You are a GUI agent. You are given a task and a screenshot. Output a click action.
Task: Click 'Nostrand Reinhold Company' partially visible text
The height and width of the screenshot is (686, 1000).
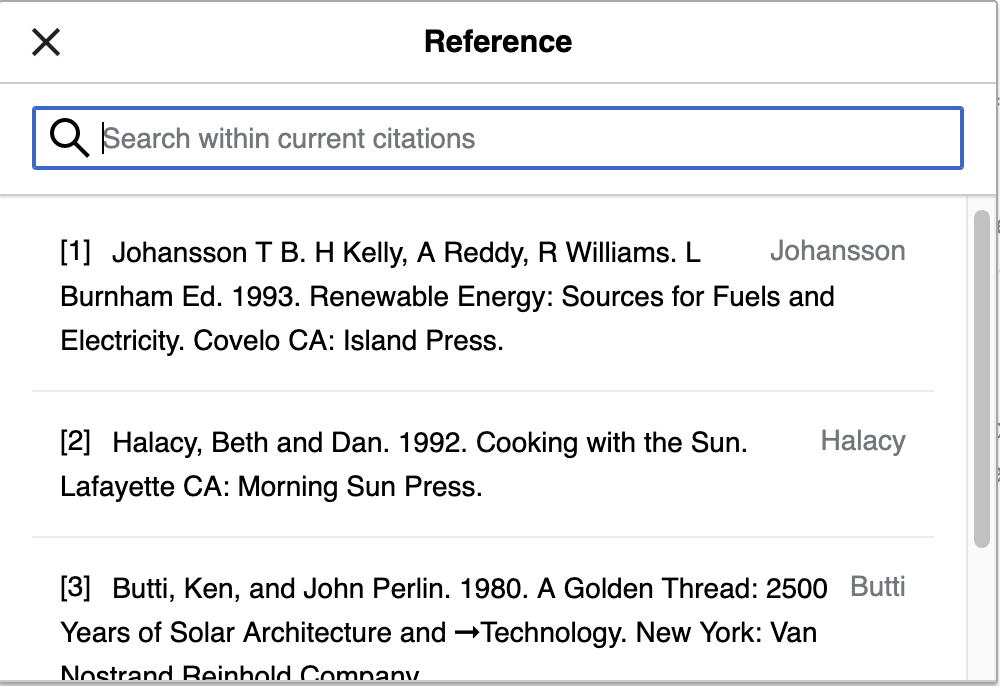tap(240, 675)
